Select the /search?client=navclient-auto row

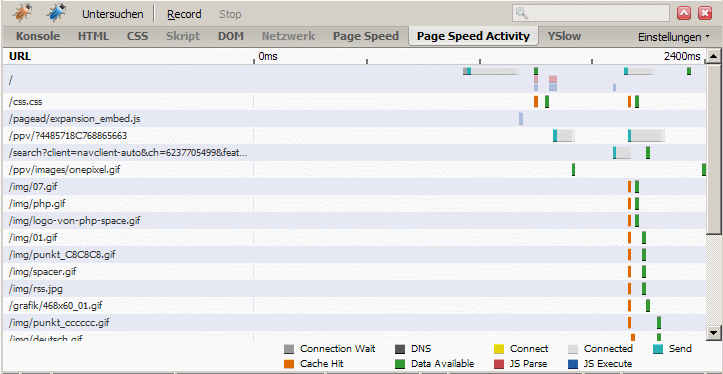pyautogui.click(x=354, y=153)
